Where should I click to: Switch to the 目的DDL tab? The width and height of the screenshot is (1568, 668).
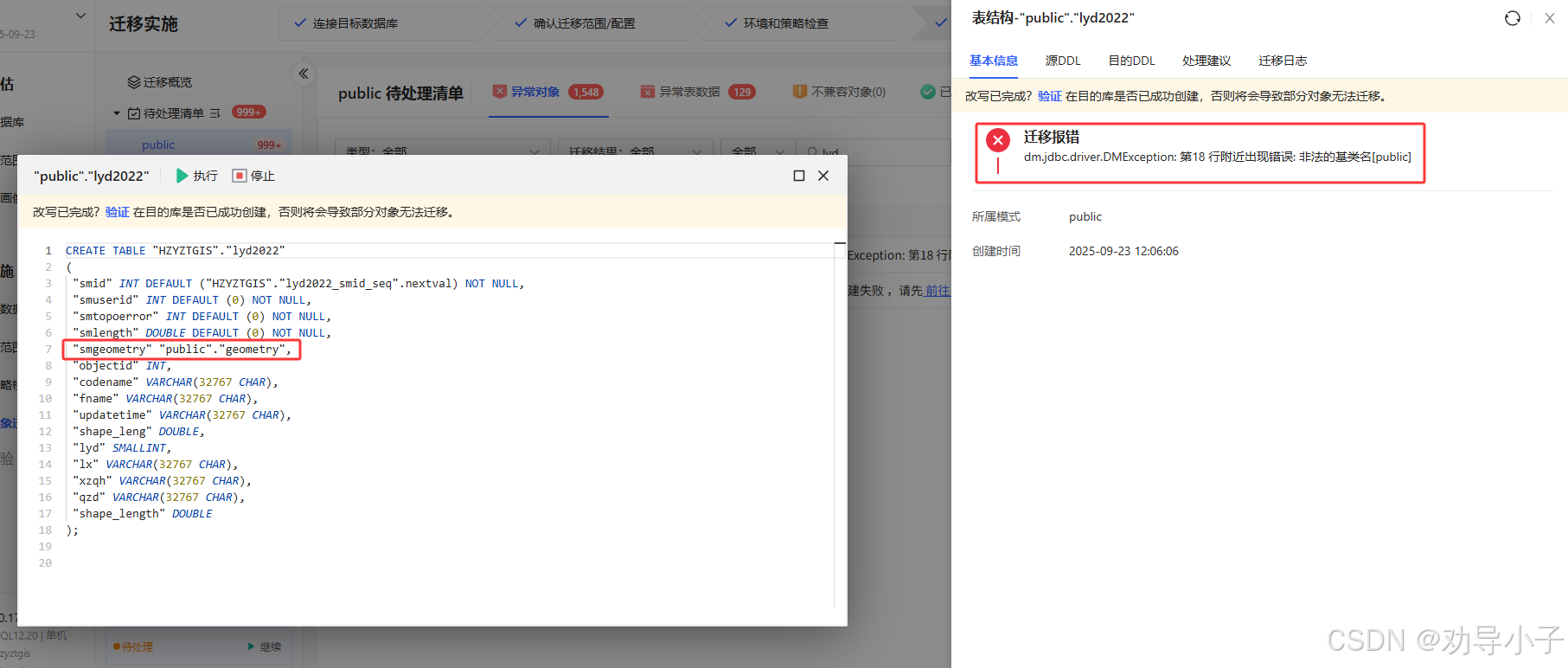[1131, 61]
